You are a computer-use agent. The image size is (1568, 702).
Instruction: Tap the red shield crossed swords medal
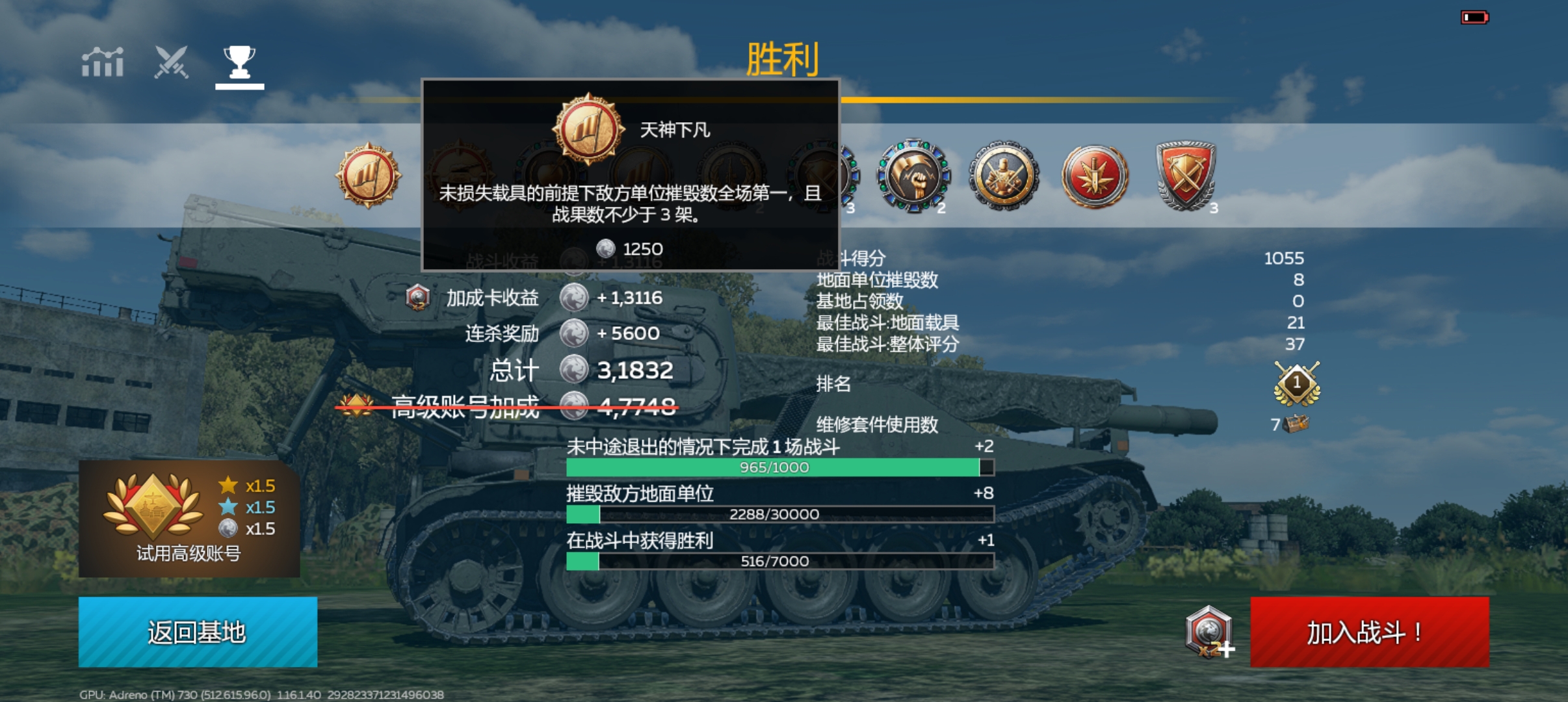pos(1186,175)
